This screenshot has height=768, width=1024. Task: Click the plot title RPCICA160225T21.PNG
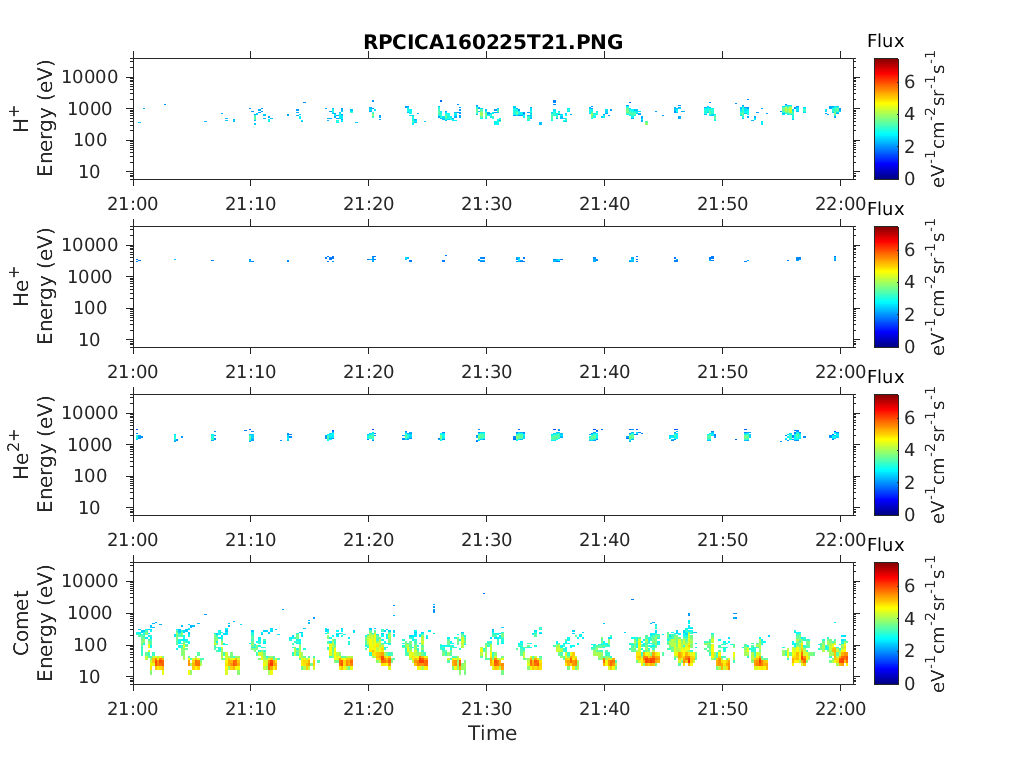pyautogui.click(x=493, y=42)
